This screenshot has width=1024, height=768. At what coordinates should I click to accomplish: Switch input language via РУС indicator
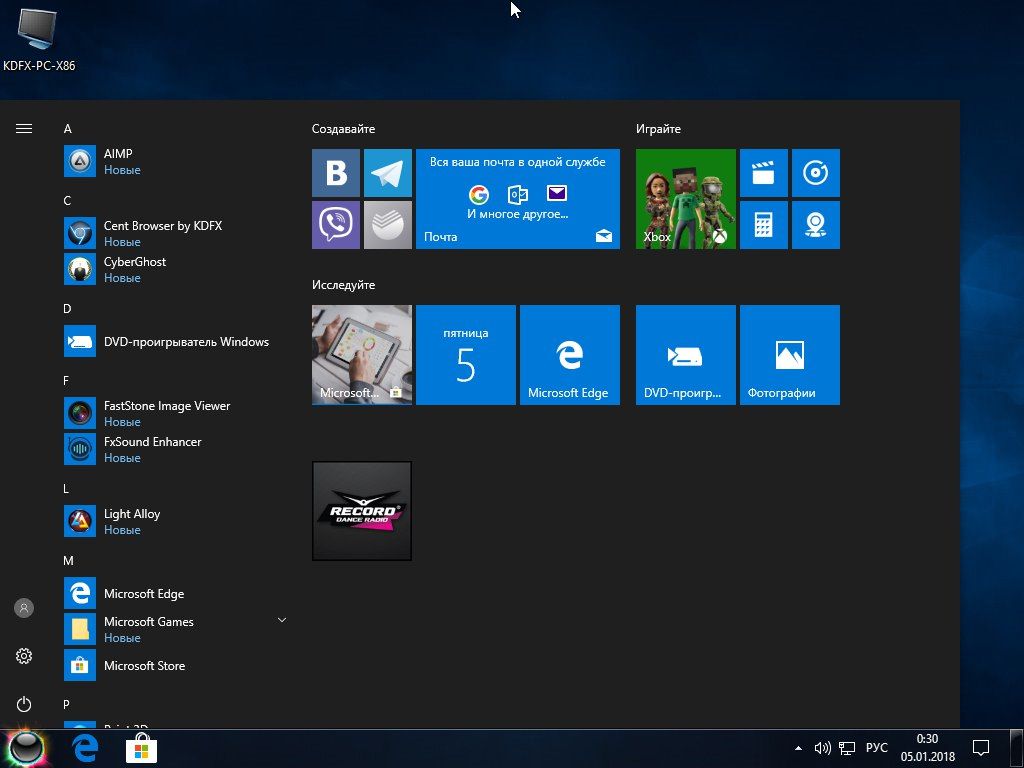(x=876, y=748)
